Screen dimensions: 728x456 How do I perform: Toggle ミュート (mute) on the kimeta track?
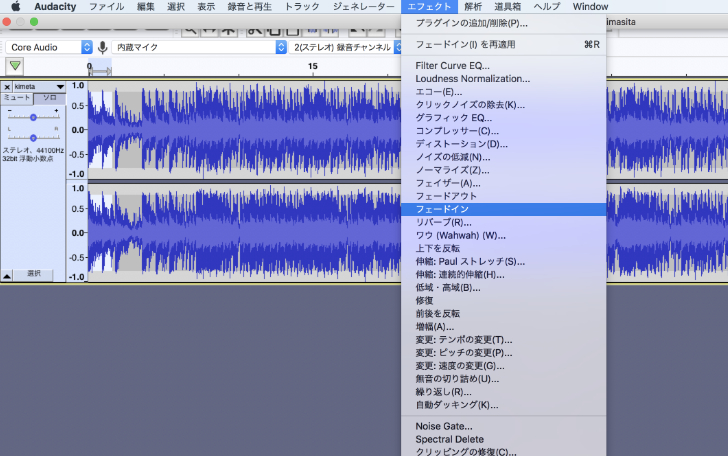point(17,98)
